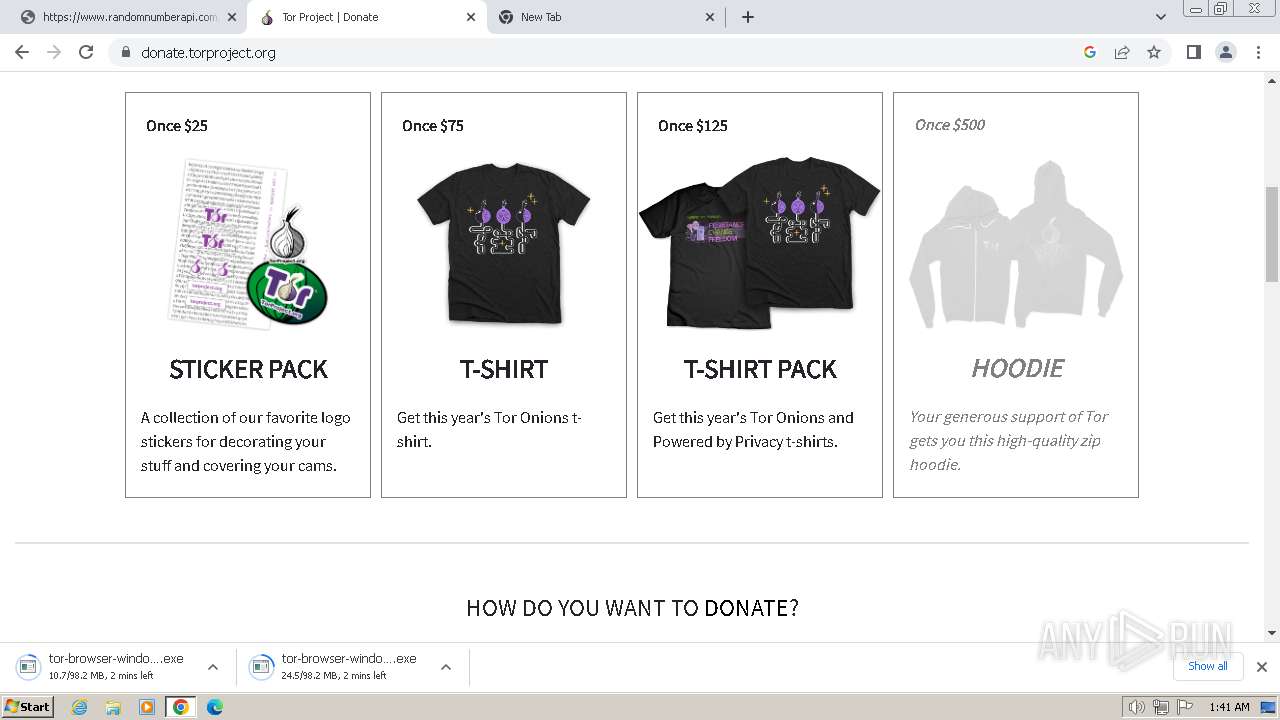The image size is (1280, 720).
Task: Open Windows Start menu
Action: tap(28, 707)
